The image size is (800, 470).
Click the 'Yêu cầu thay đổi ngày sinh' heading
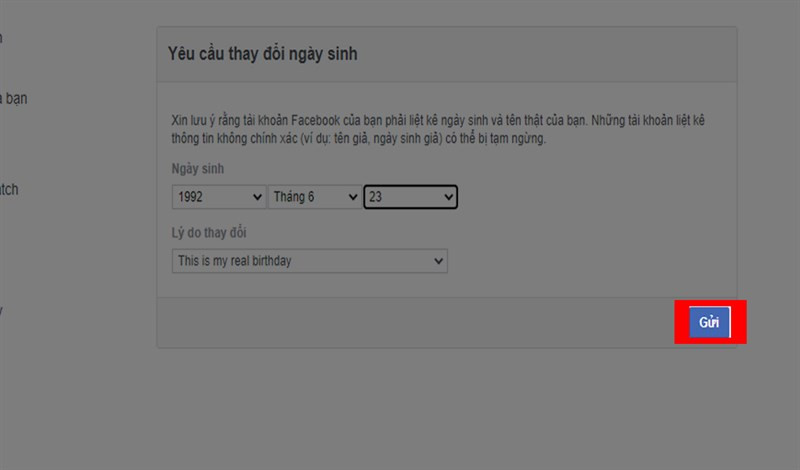coord(262,54)
